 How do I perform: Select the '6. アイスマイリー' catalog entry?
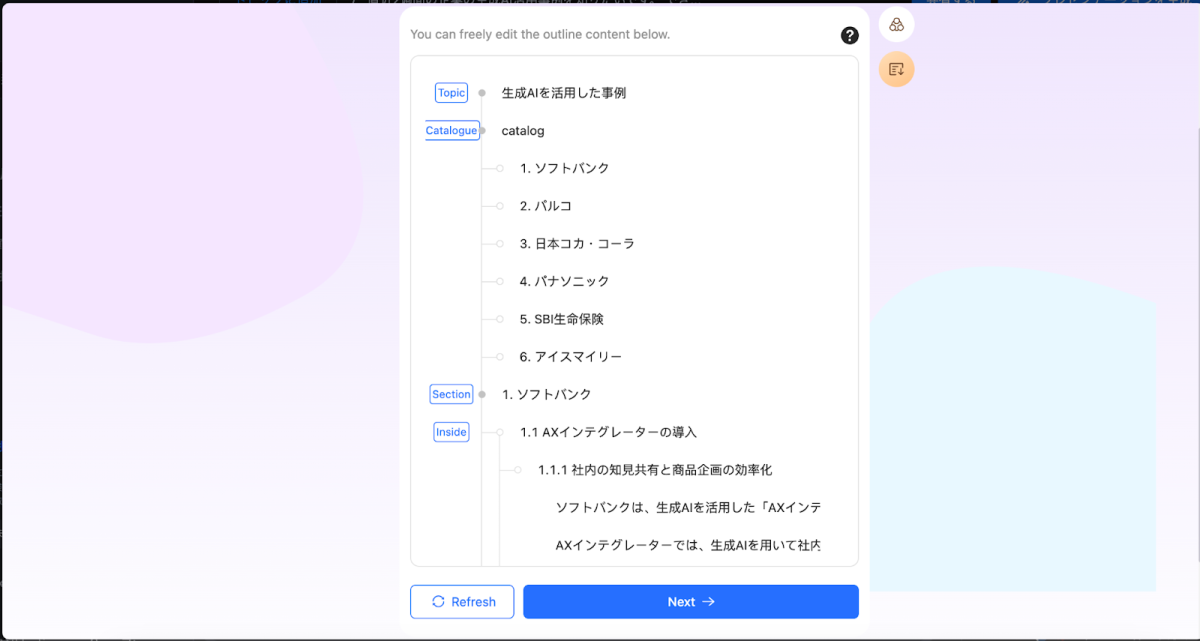coord(571,357)
